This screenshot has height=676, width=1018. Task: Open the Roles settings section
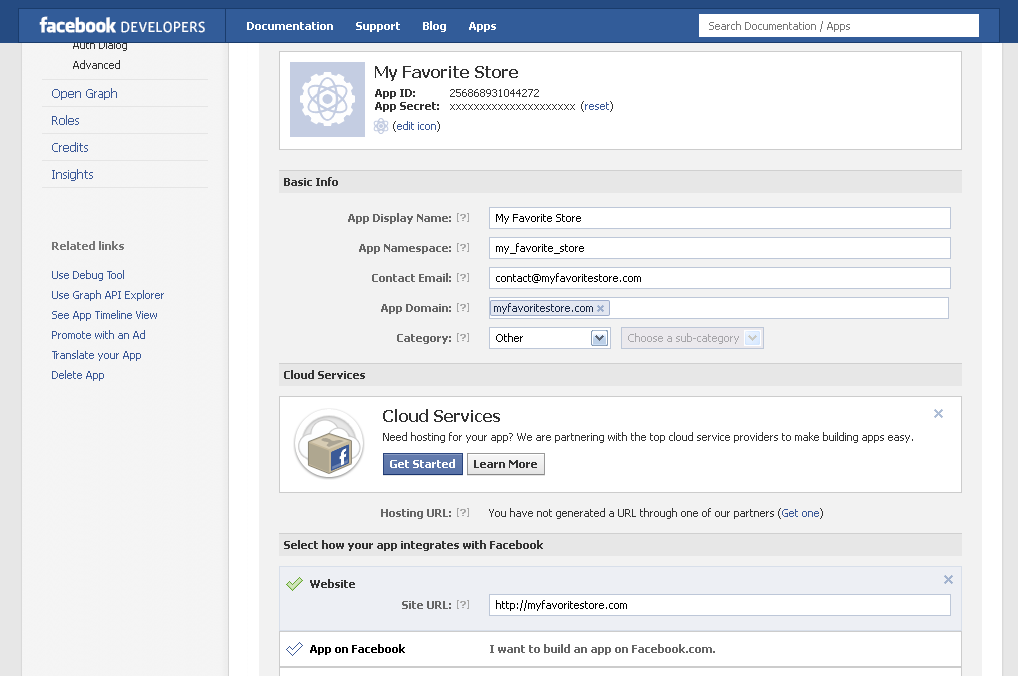point(66,121)
